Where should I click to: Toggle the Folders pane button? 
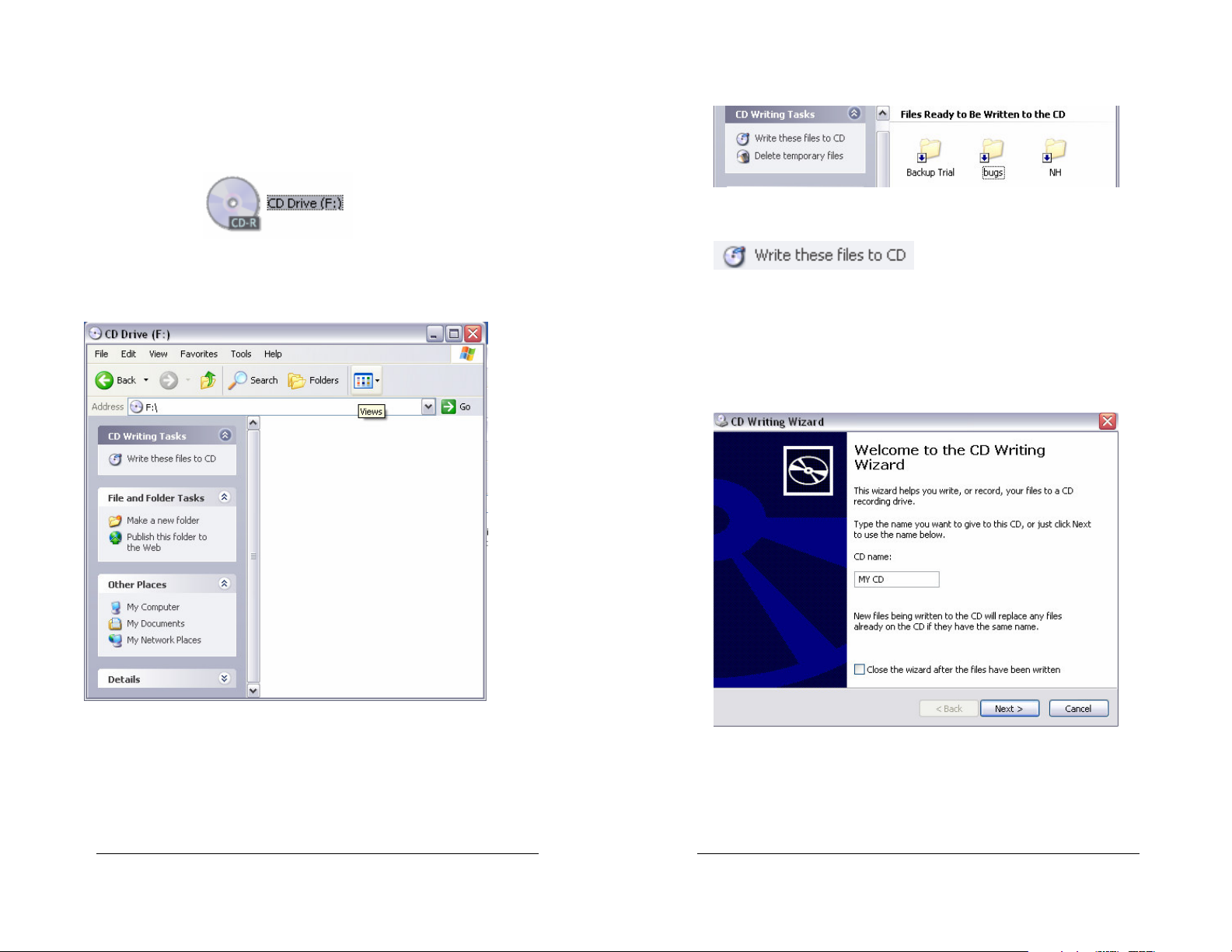pyautogui.click(x=314, y=380)
